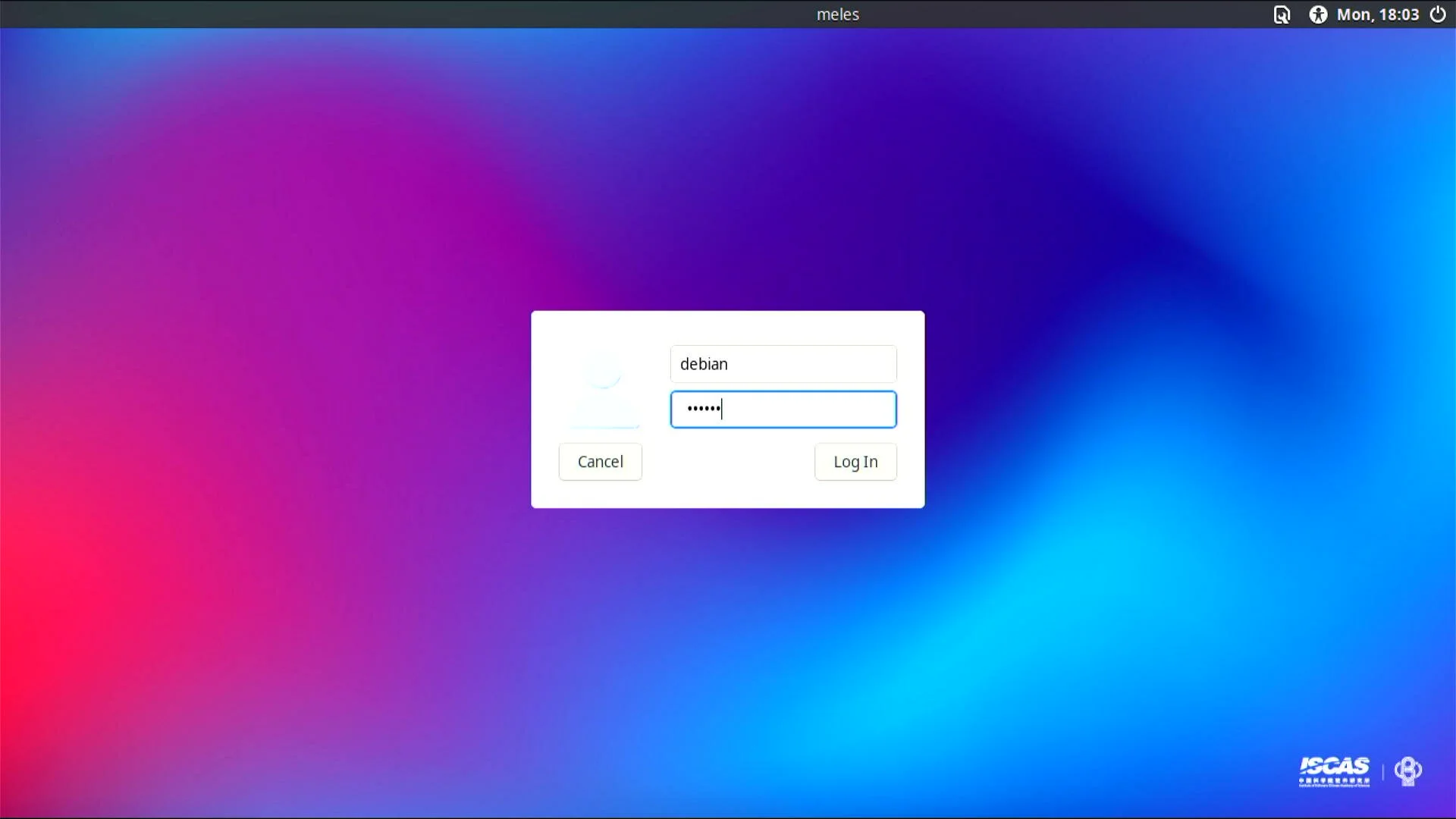Open the session selector icon in top bar
The width and height of the screenshot is (1456, 819).
(x=1282, y=14)
